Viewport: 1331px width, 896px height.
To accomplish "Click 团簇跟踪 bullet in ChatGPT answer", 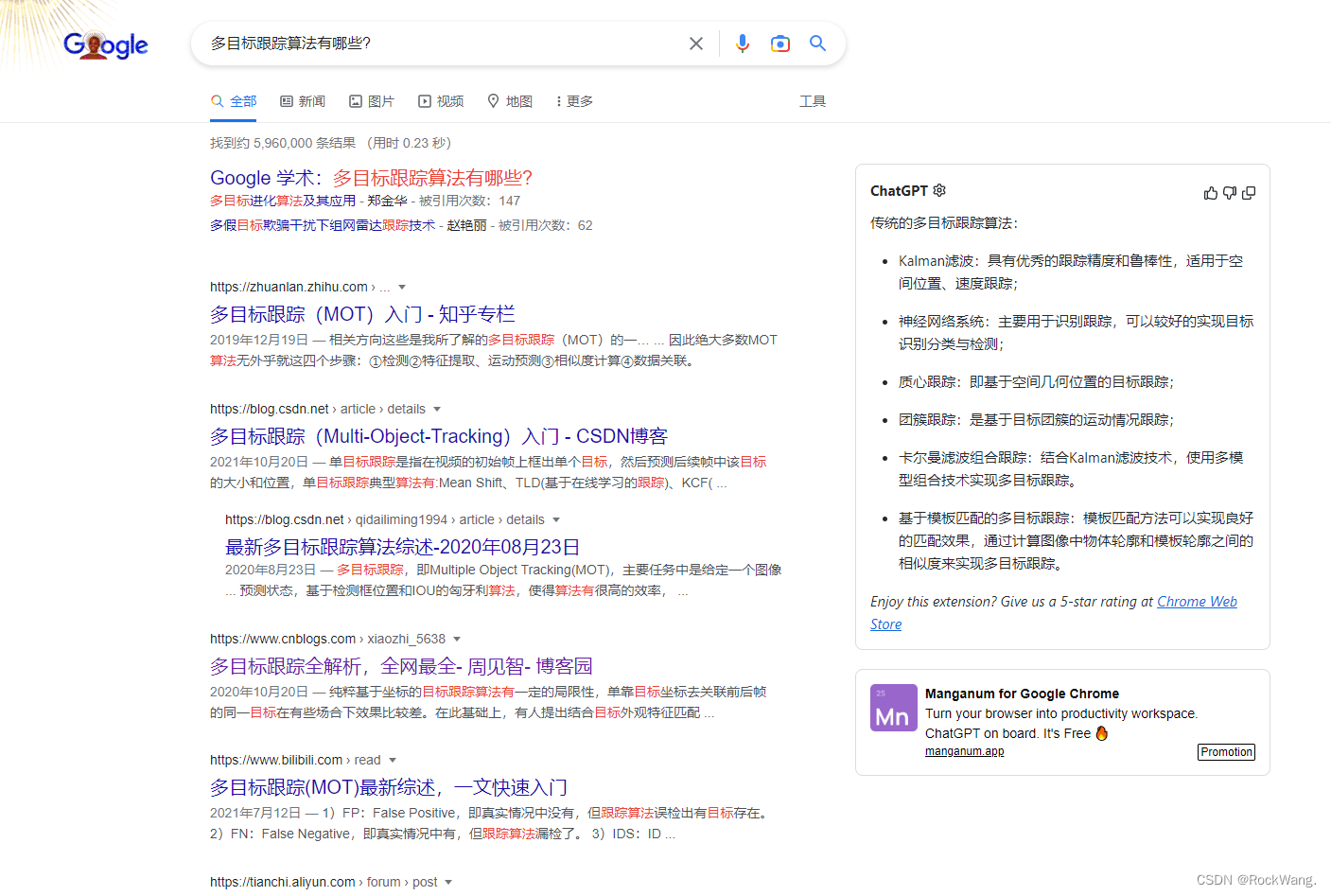I will (1036, 420).
